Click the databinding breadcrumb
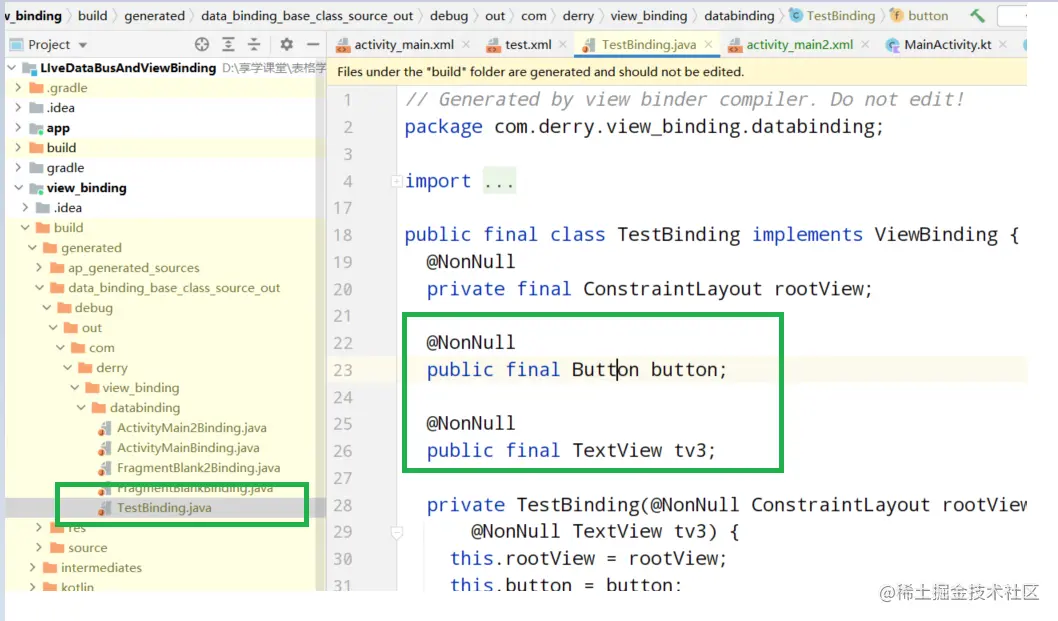 [x=739, y=16]
